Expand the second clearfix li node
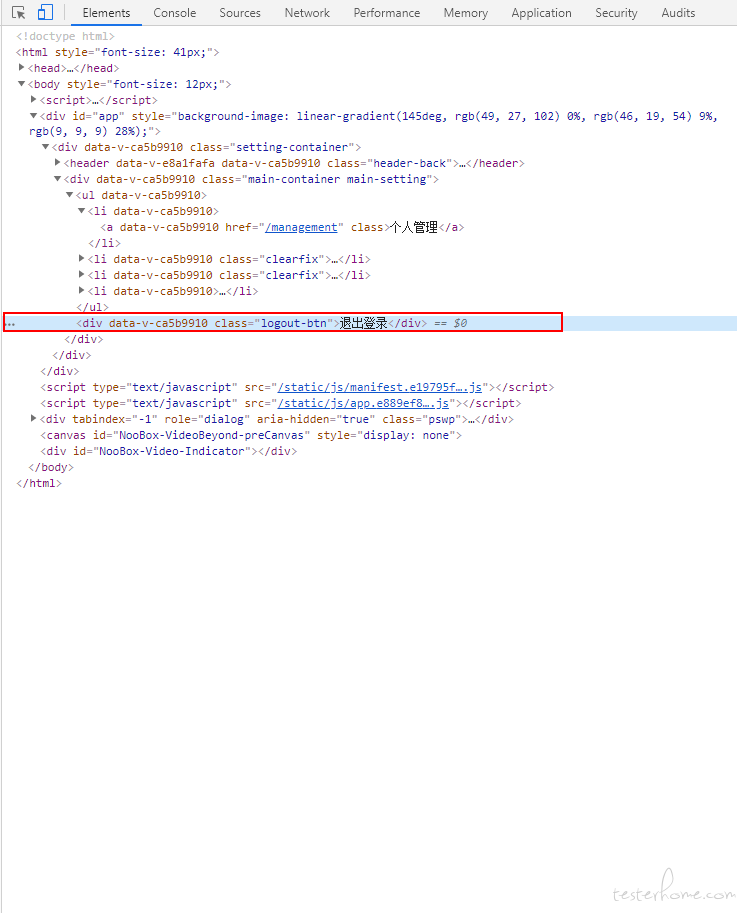This screenshot has height=913, width=737. pos(82,274)
